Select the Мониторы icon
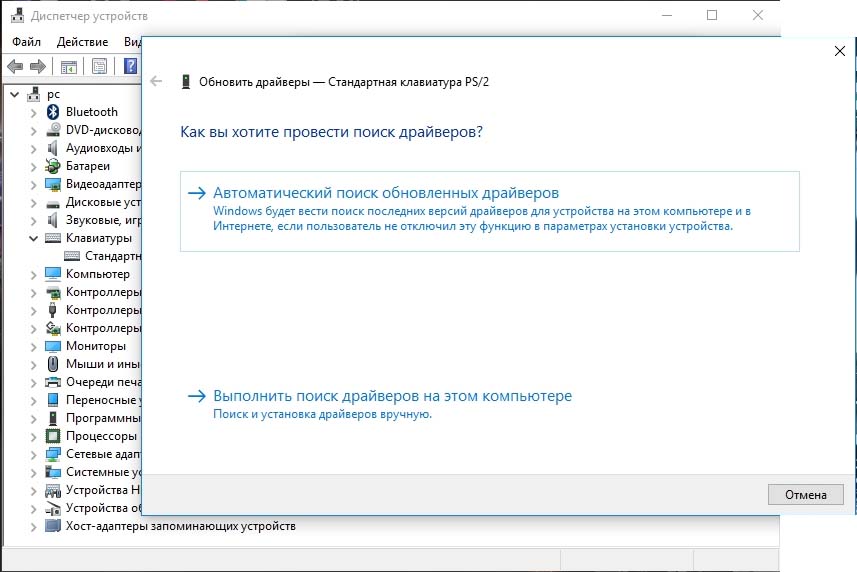The width and height of the screenshot is (857, 572). (x=53, y=346)
